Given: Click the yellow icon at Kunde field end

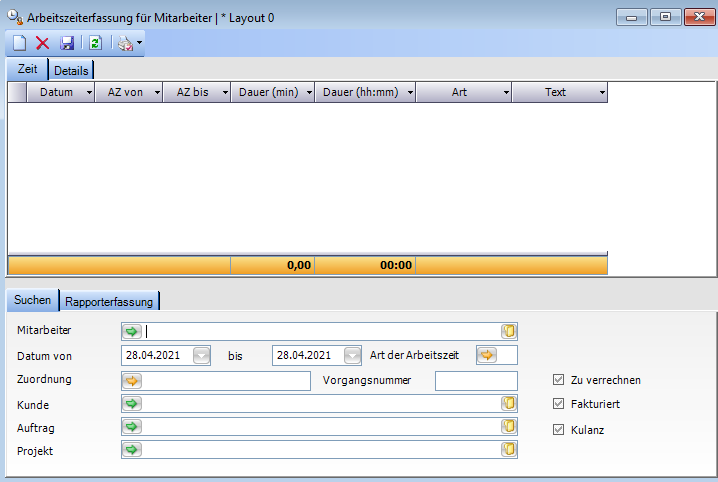Looking at the screenshot, I should pos(508,404).
